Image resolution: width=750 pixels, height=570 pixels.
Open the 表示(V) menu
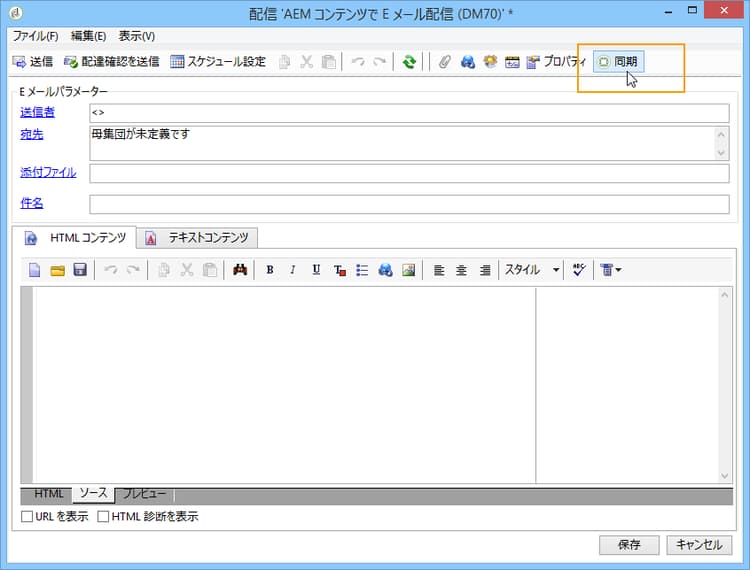coord(137,36)
